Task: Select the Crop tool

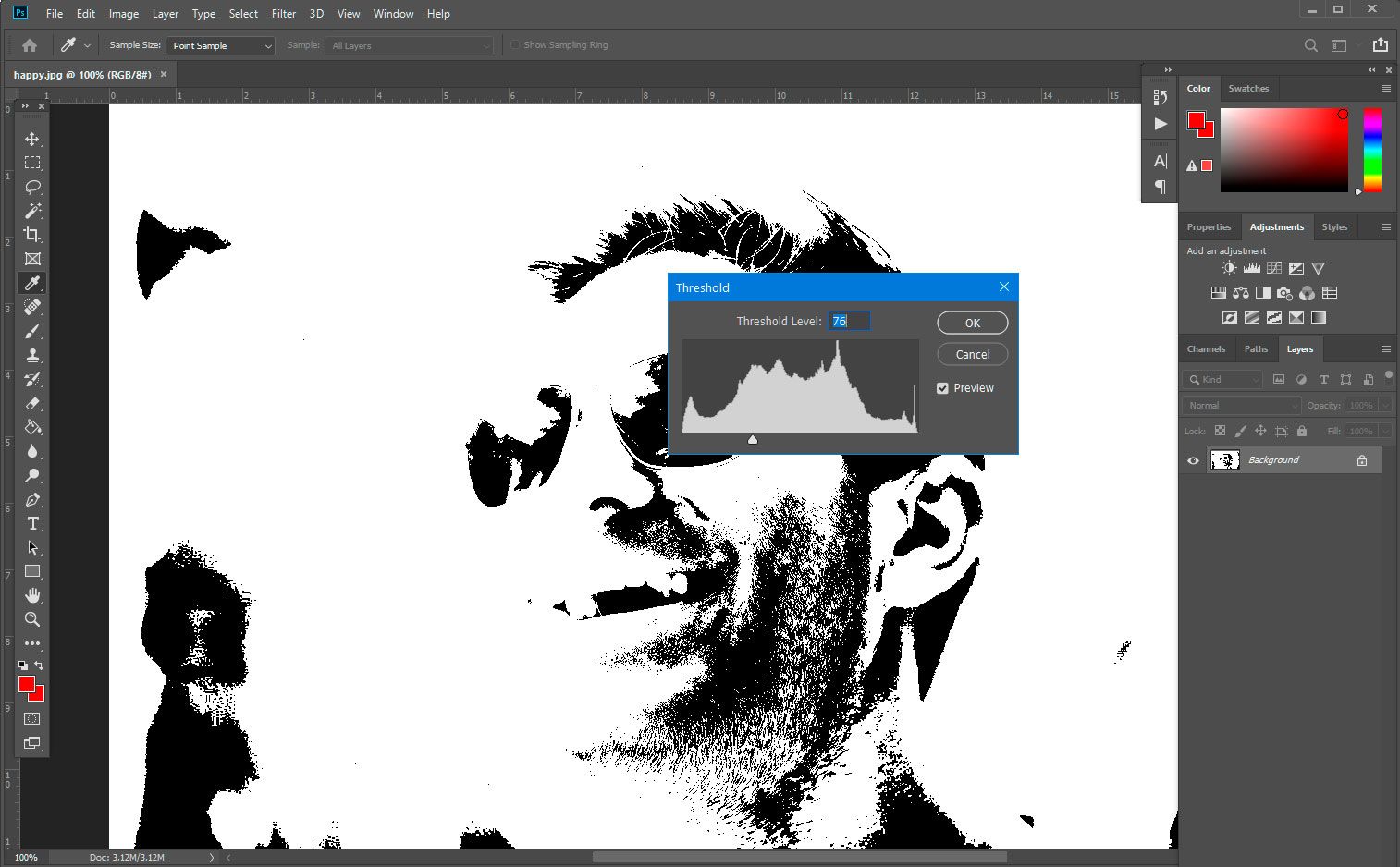Action: pos(32,235)
